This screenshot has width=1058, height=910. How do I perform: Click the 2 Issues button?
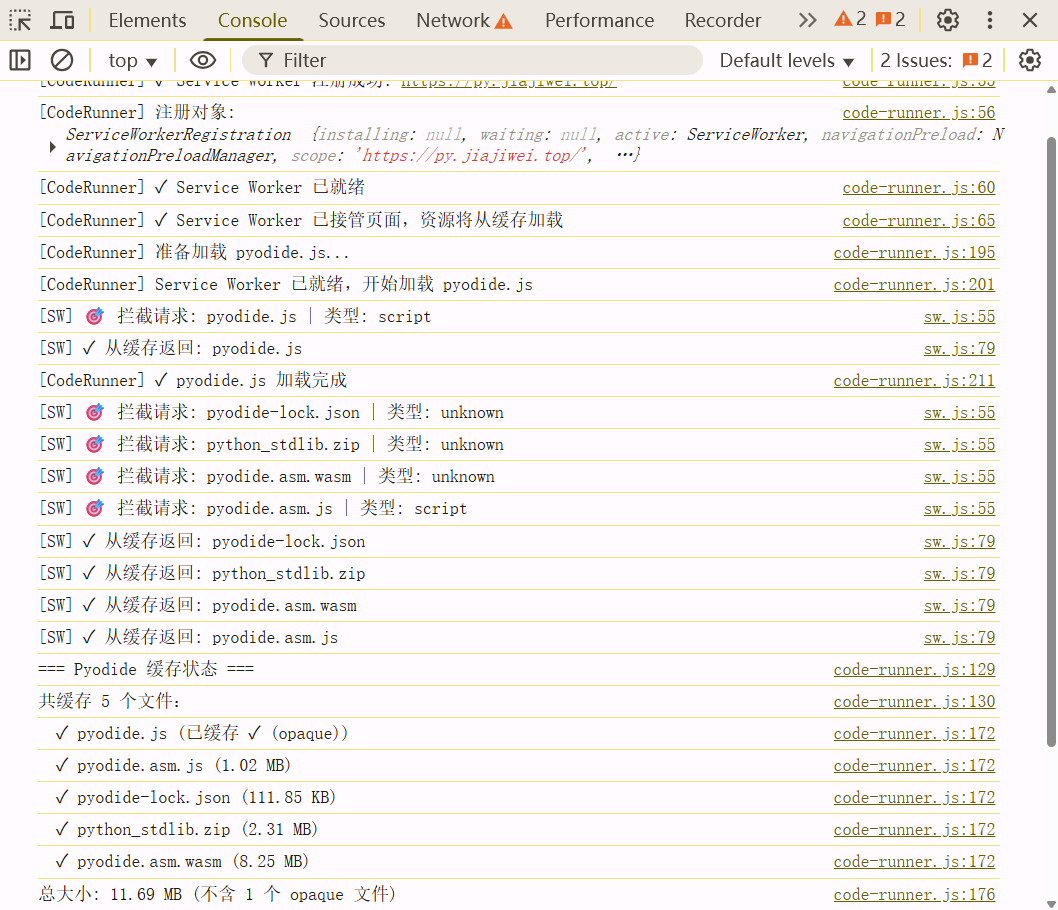[x=936, y=61]
